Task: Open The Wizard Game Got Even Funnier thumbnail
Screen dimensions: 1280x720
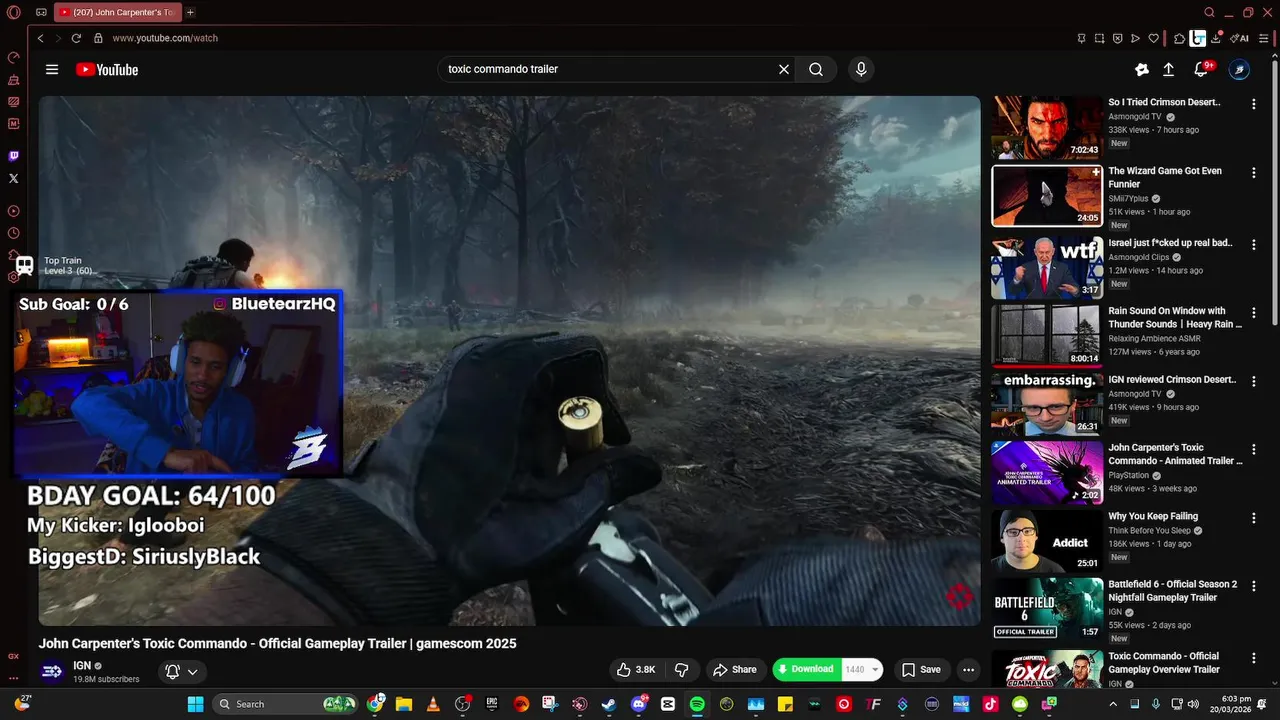Action: tap(1047, 196)
